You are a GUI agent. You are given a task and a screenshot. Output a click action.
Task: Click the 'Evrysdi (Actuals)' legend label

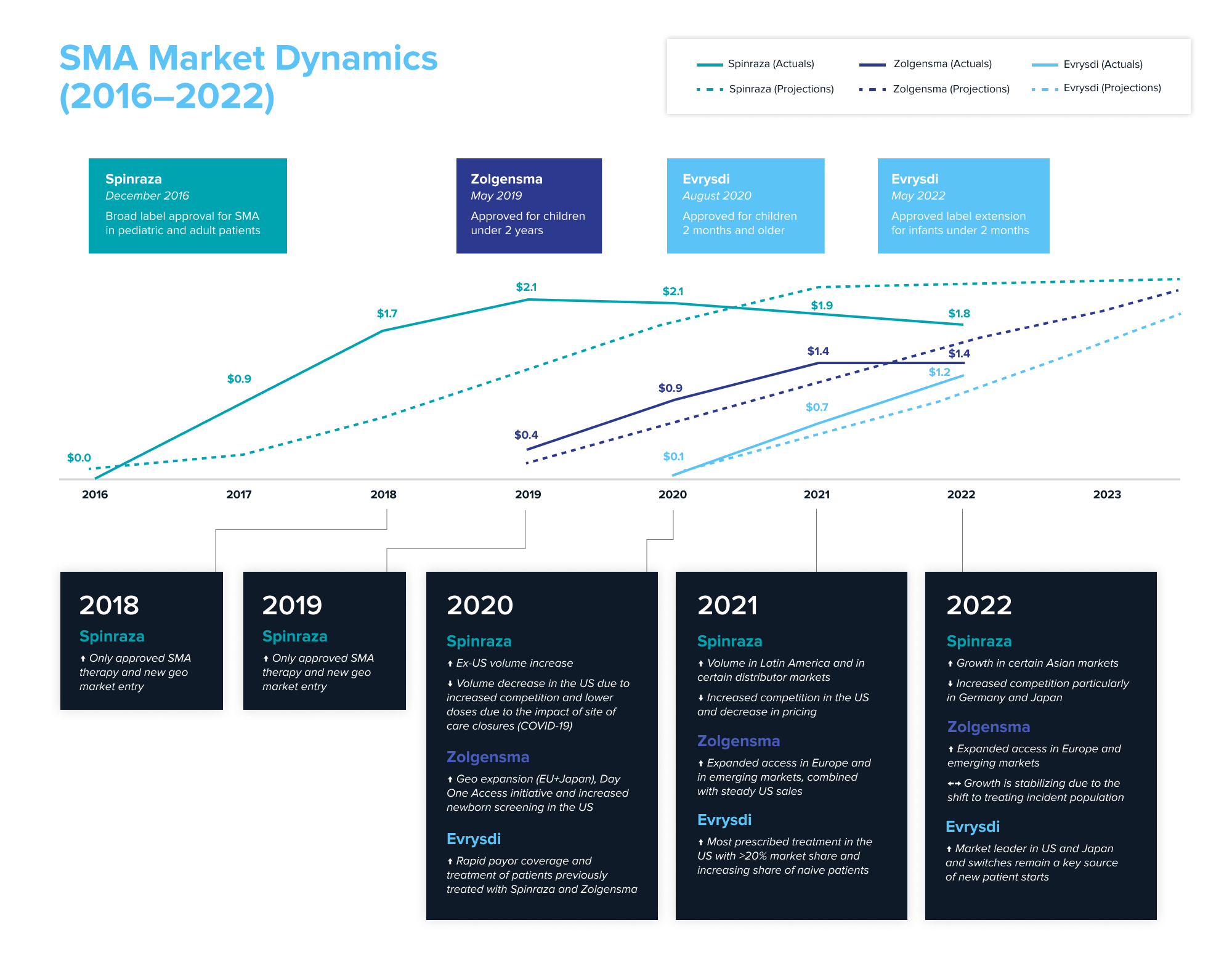(1103, 64)
